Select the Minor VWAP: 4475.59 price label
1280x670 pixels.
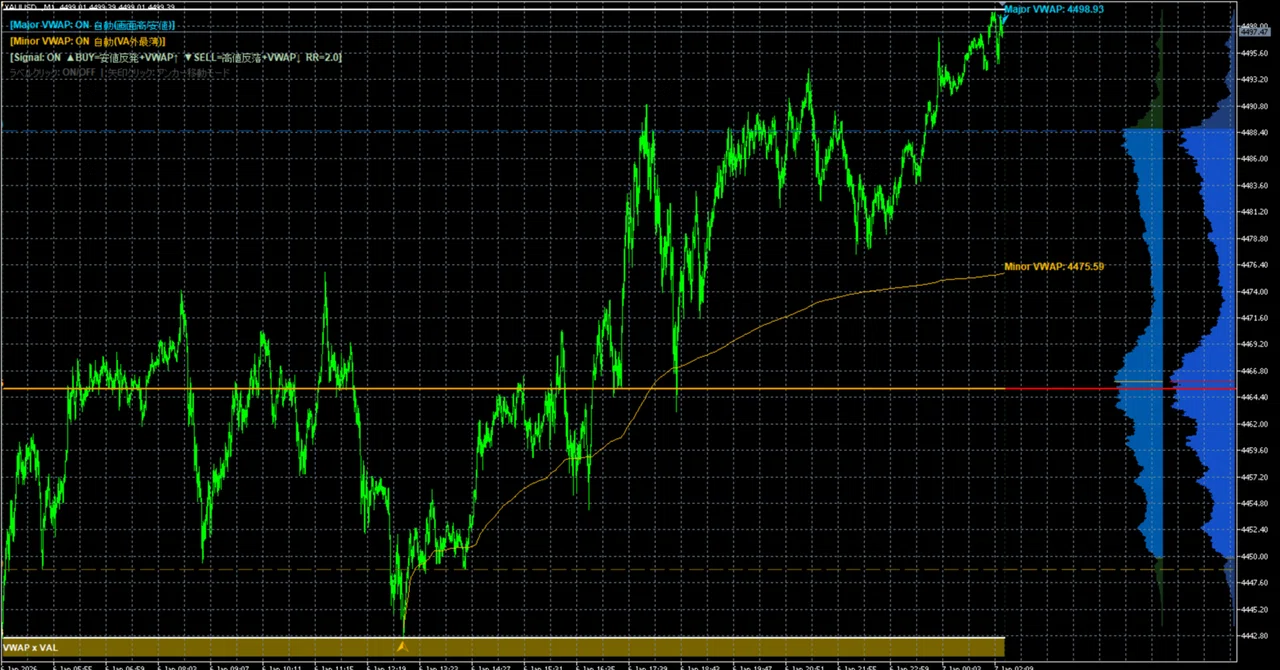tap(1054, 266)
